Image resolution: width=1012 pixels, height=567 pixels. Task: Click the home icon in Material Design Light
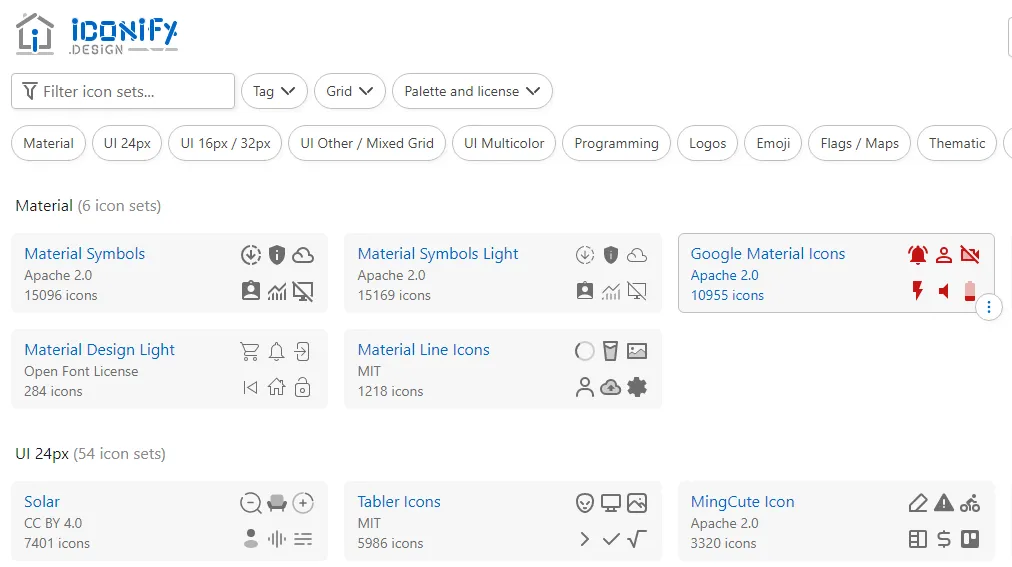(276, 387)
